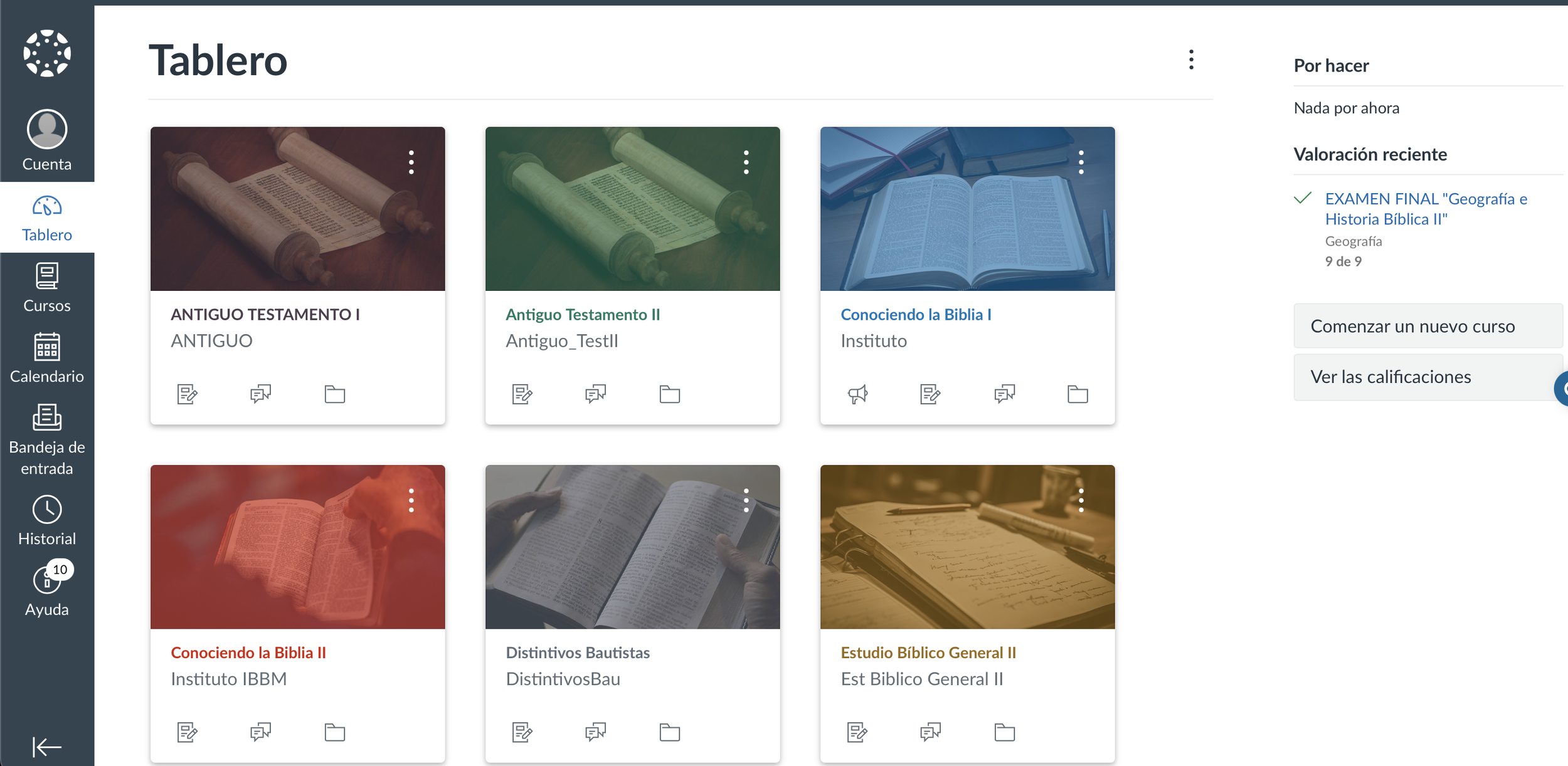1568x766 pixels.
Task: Open options menu on Distintivos Bautistas card
Action: coord(746,500)
